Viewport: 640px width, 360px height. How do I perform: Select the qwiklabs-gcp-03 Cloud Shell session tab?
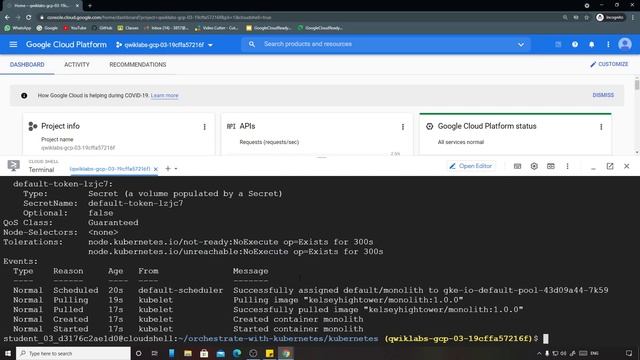click(109, 169)
